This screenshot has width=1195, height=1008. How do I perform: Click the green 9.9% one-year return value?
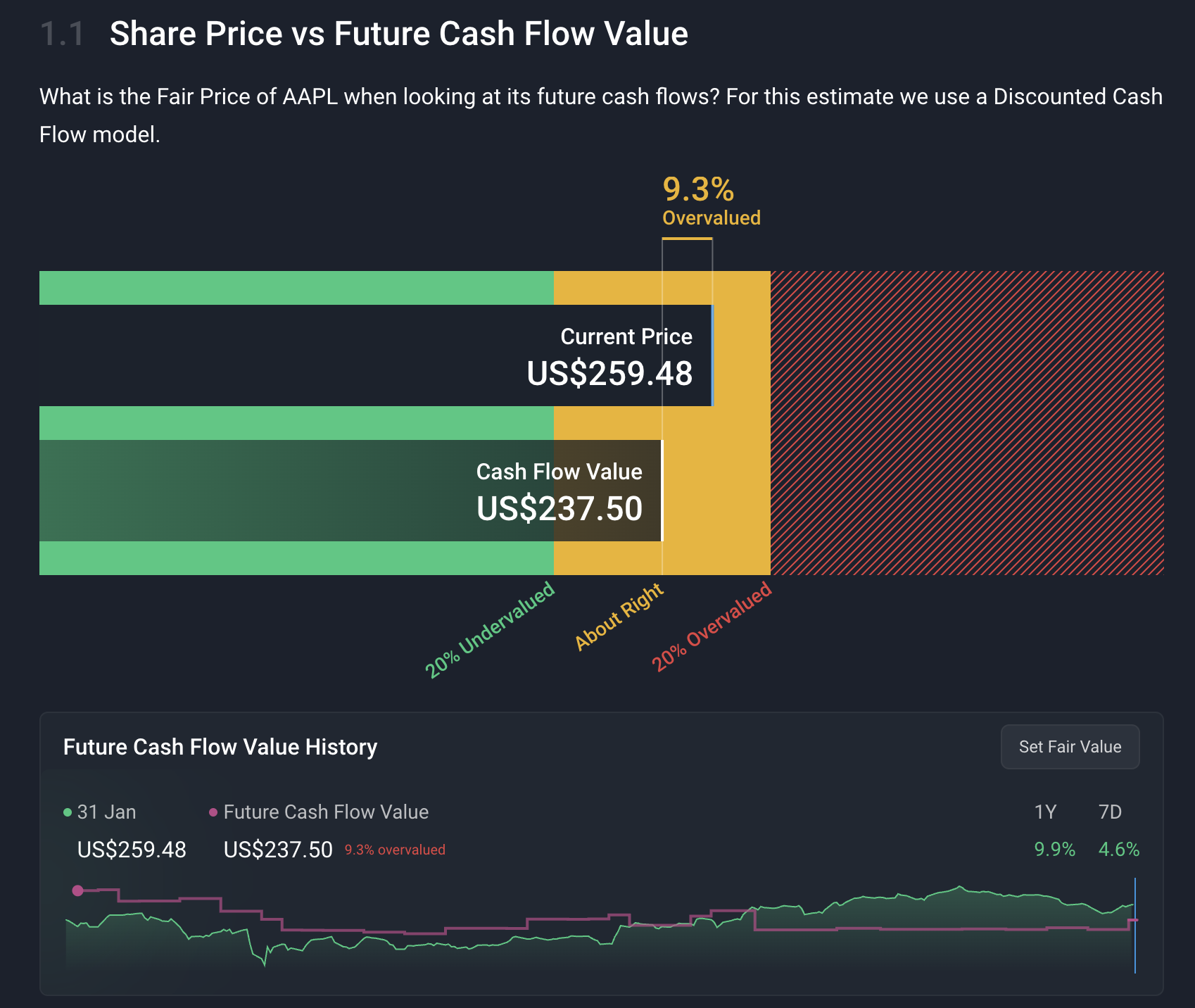click(x=1054, y=850)
